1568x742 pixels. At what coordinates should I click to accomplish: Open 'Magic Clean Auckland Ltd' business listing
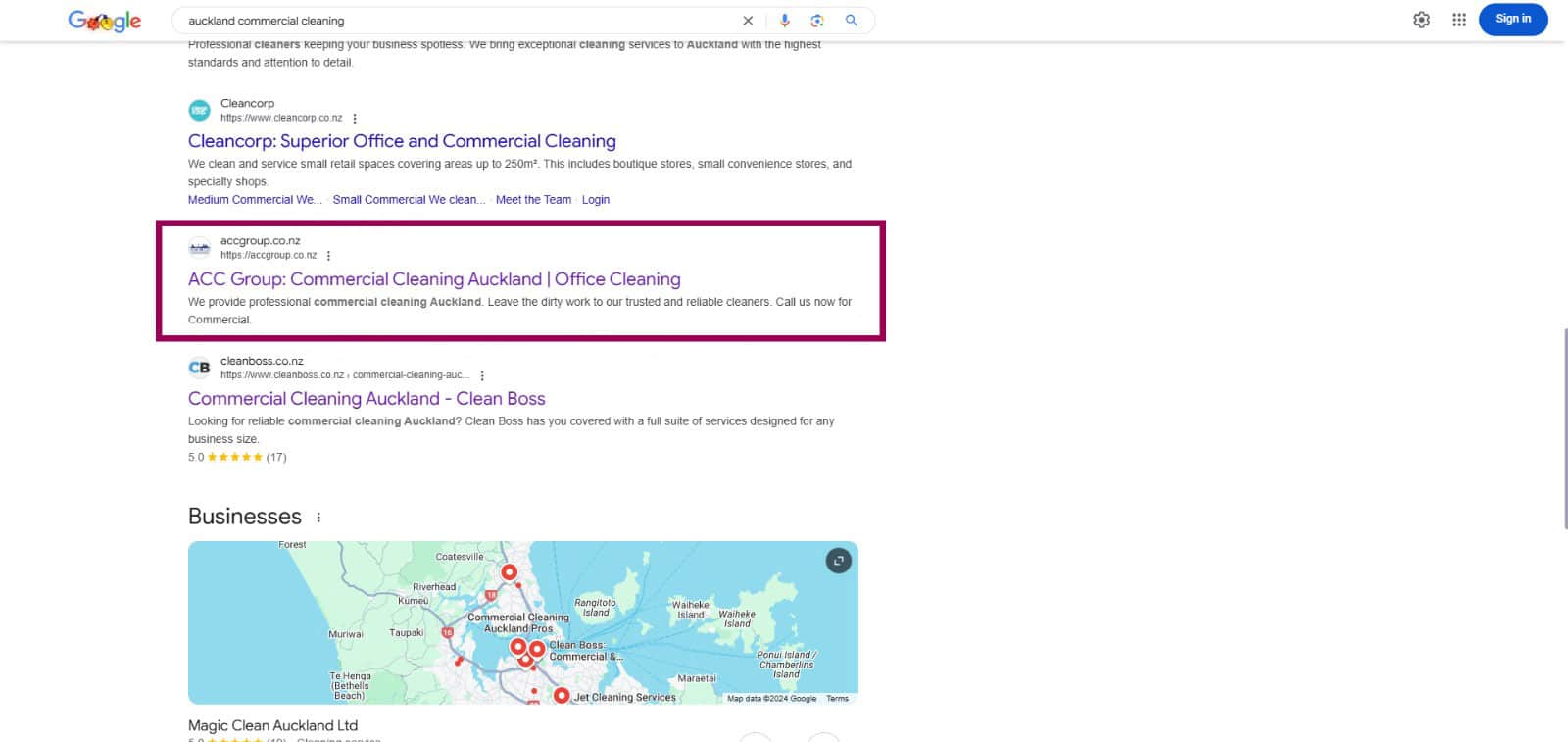click(272, 725)
